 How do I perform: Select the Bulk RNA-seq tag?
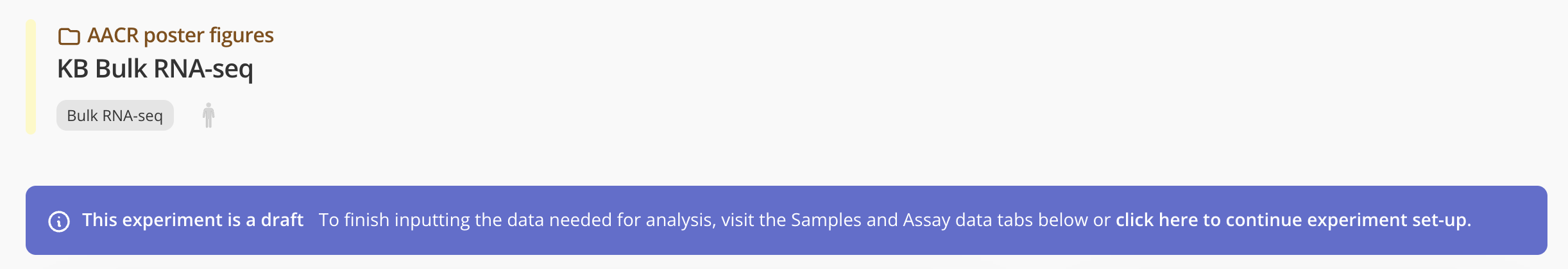(x=115, y=115)
